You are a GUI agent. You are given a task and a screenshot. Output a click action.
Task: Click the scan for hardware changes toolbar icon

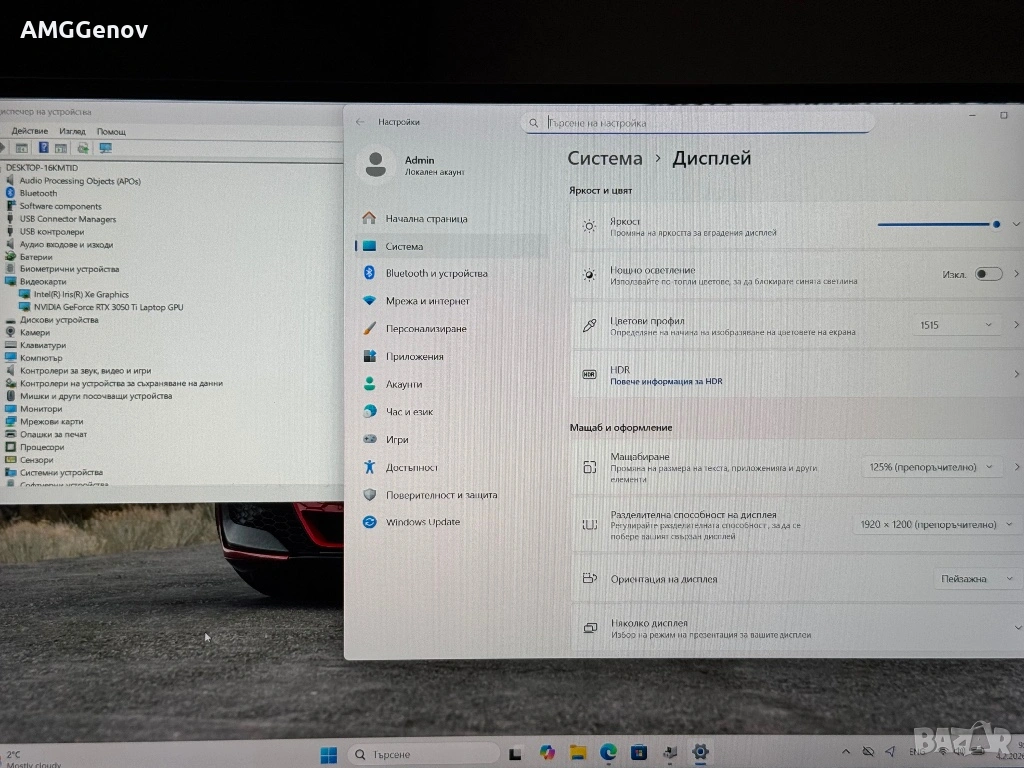[x=105, y=148]
